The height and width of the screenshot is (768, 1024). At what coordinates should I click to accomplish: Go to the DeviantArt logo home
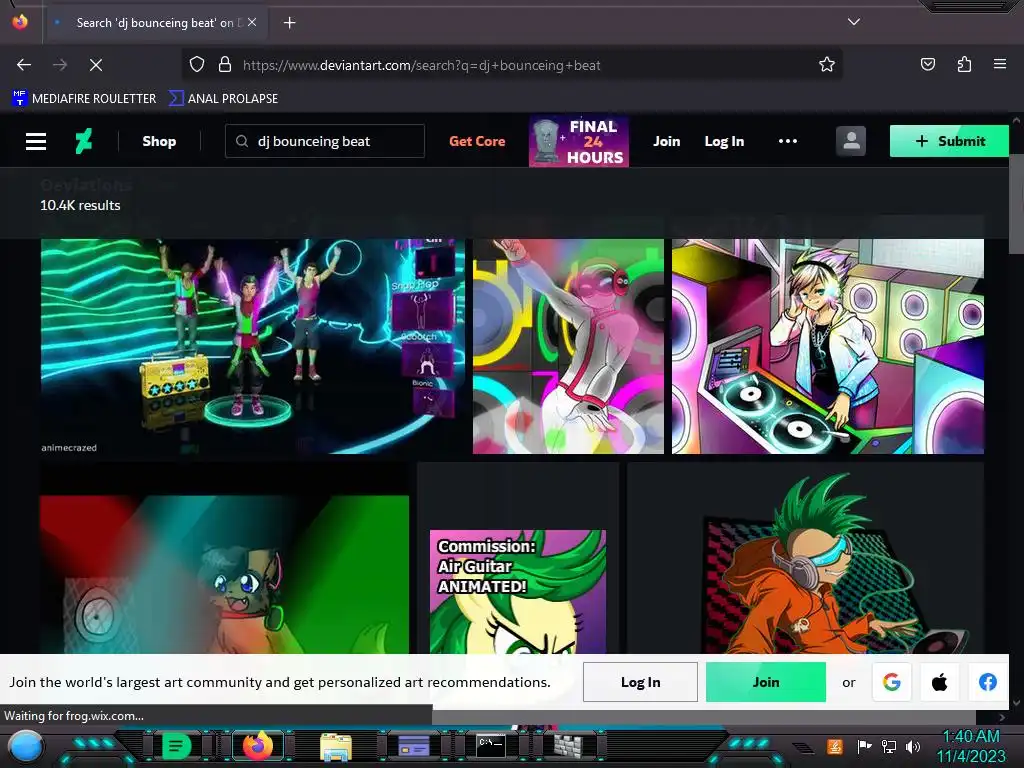coord(84,141)
